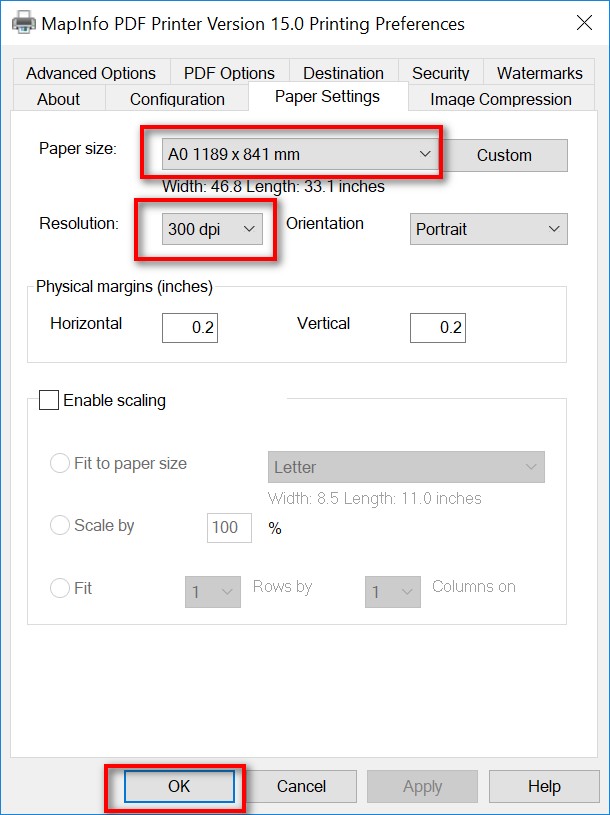Open the Watermarks tab
The image size is (610, 815).
[x=539, y=73]
